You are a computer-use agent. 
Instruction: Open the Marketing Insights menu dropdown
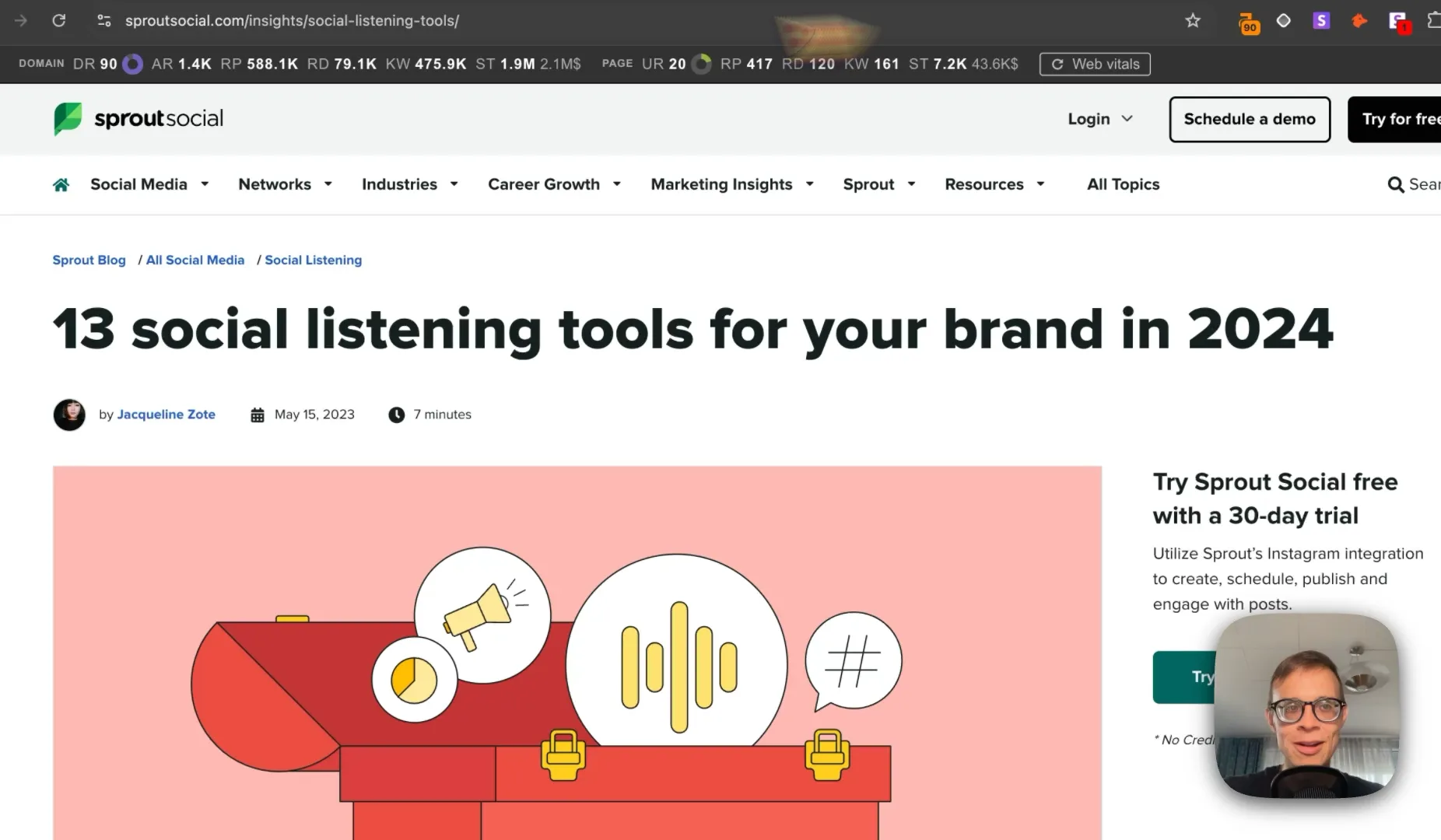click(x=732, y=184)
